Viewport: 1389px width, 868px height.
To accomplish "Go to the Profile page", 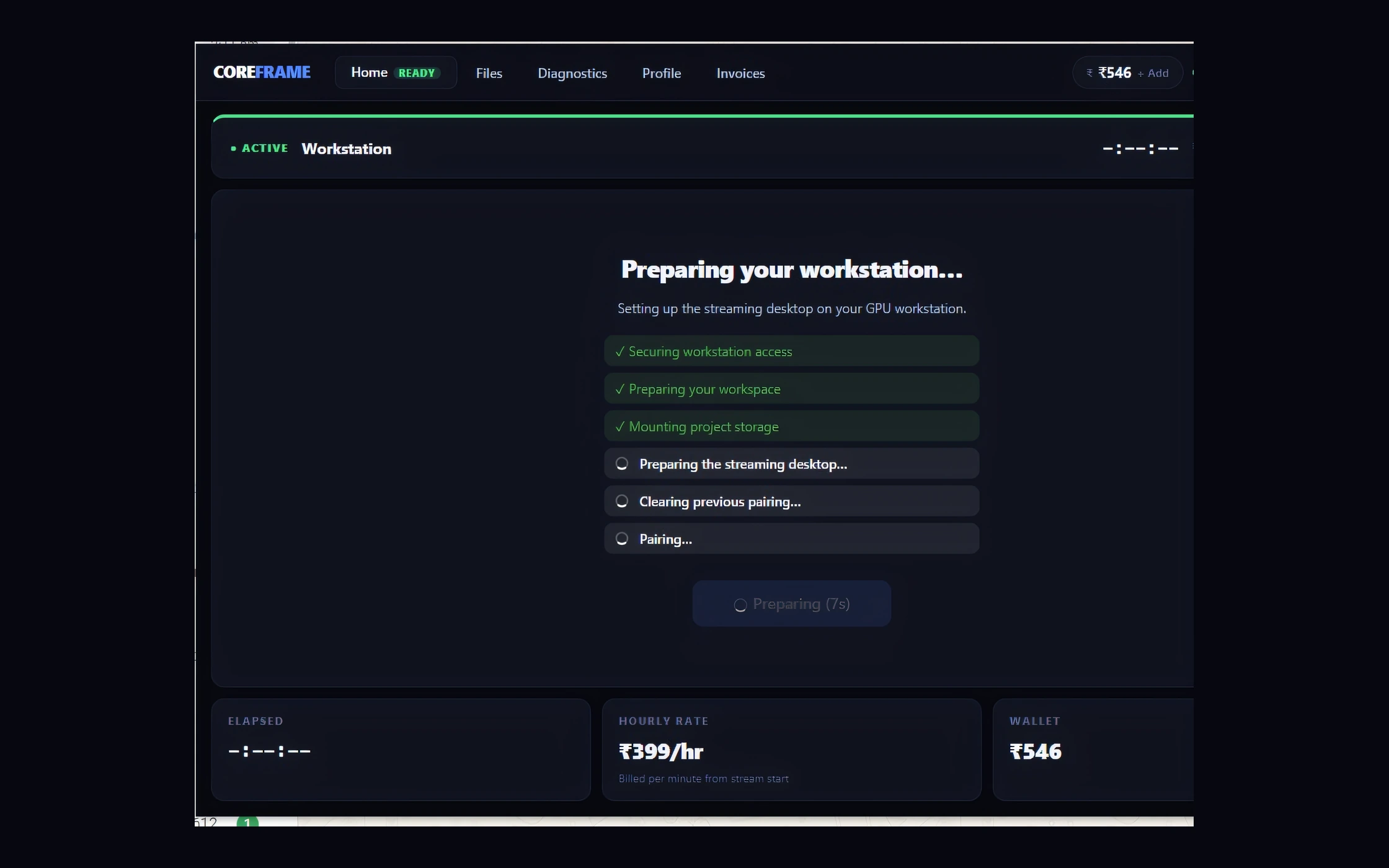I will pos(661,73).
